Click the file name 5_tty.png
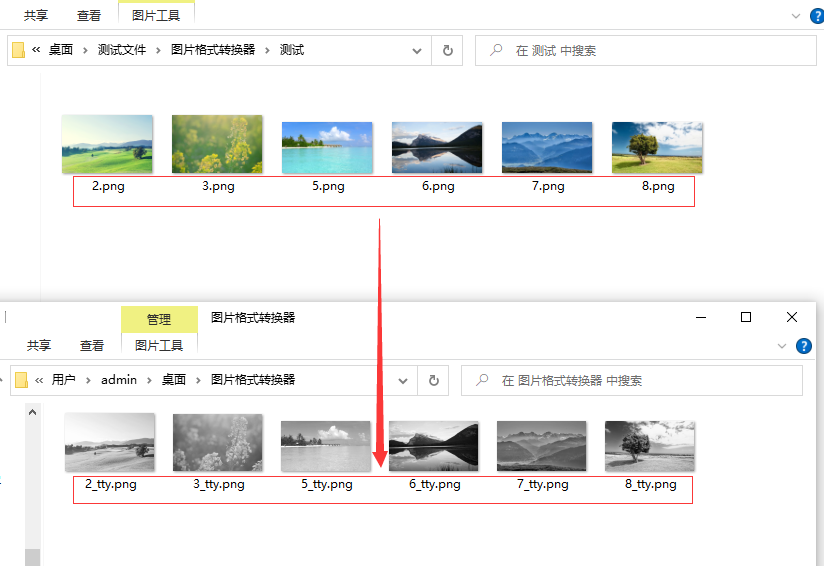Viewport: 824px width, 566px height. 327,485
